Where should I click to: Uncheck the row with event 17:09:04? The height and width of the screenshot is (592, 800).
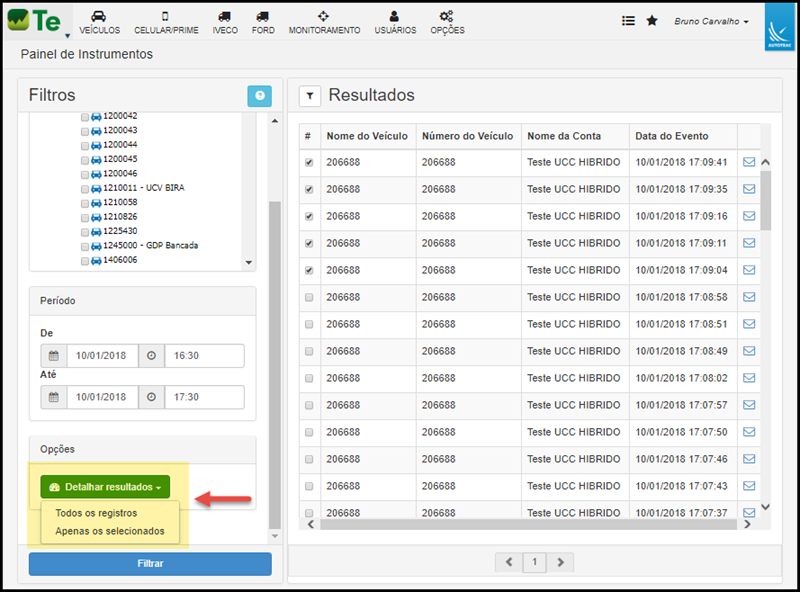(x=309, y=270)
